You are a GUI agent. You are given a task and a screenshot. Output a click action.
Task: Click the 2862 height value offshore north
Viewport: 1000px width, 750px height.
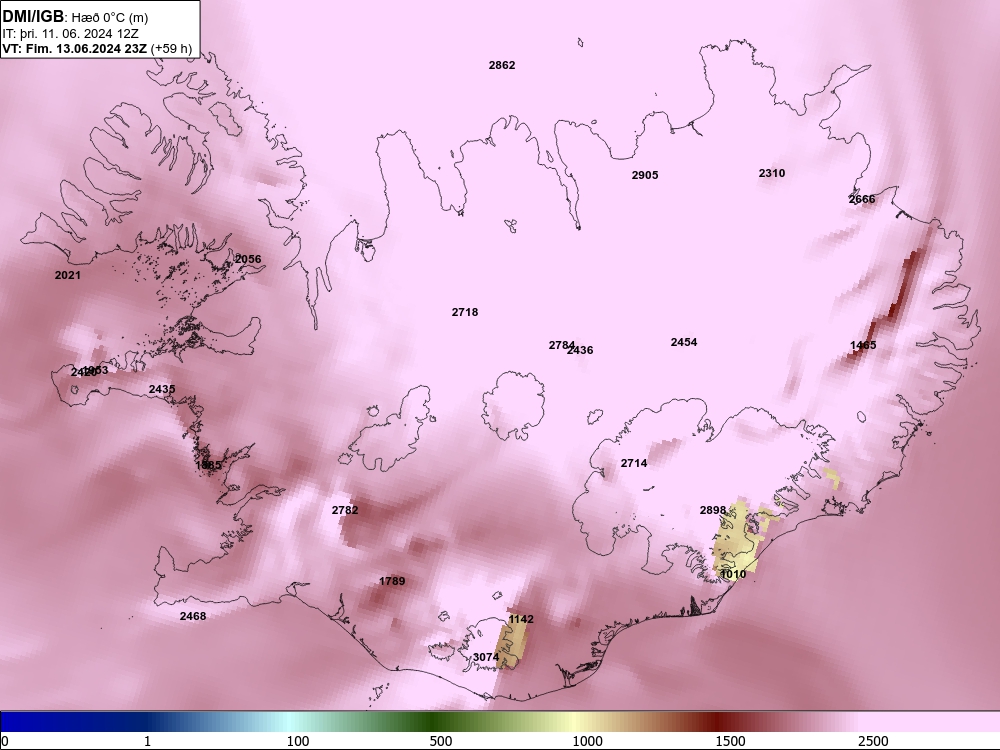[x=502, y=65]
